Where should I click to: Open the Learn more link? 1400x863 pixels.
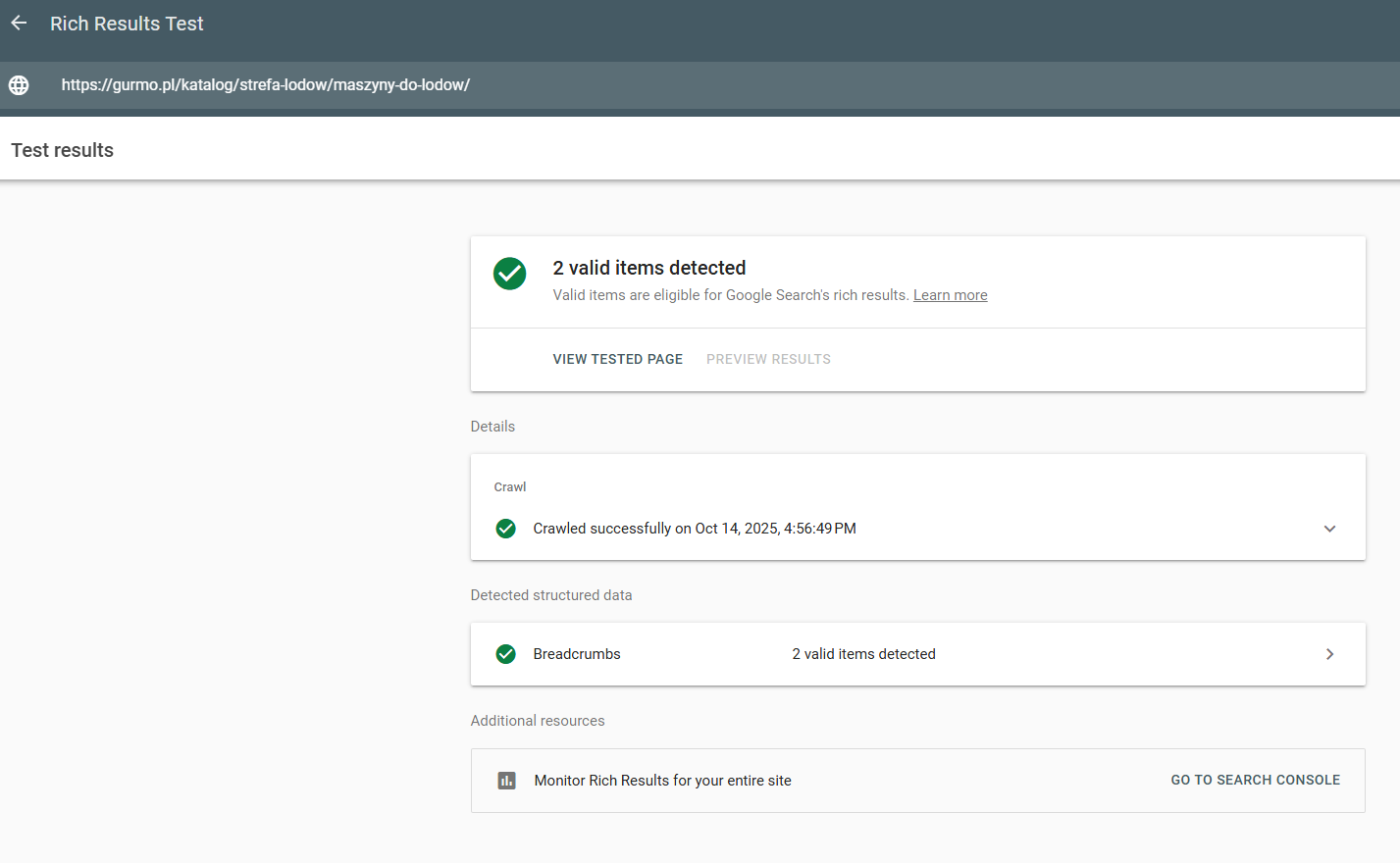[x=950, y=295]
